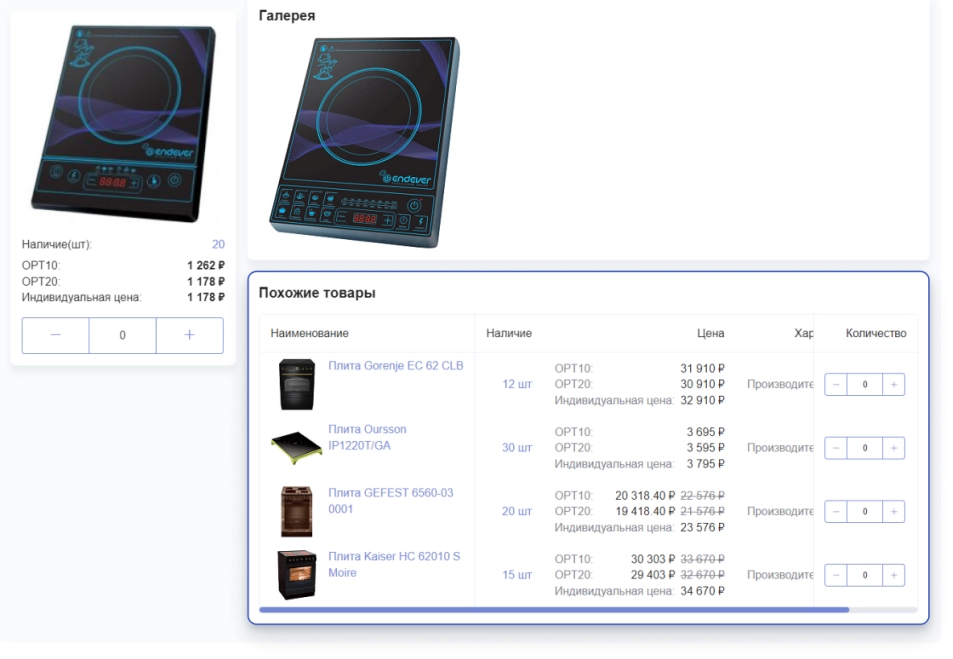Click the Oursson OPT20 price 3 595 ₽
Viewport: 953px width, 659px height.
click(705, 448)
